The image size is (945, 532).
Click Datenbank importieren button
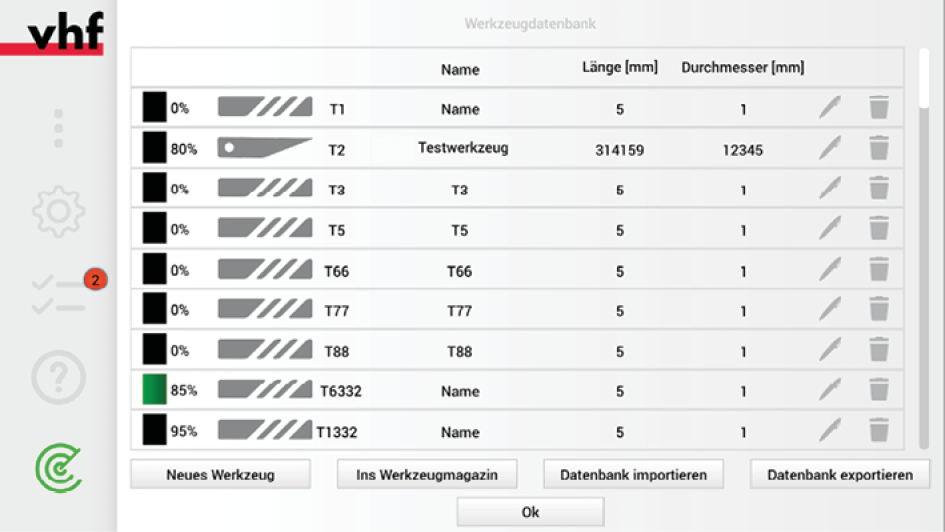(633, 474)
